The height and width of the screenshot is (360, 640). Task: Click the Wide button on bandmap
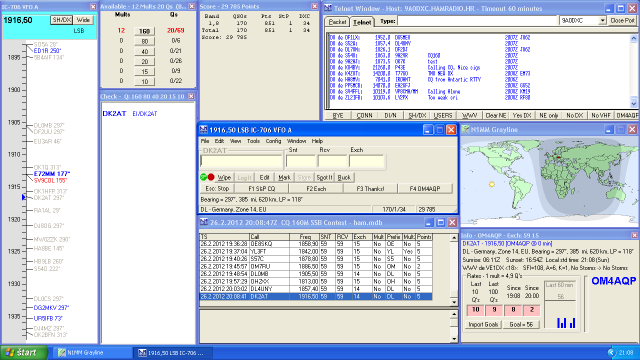(x=83, y=20)
